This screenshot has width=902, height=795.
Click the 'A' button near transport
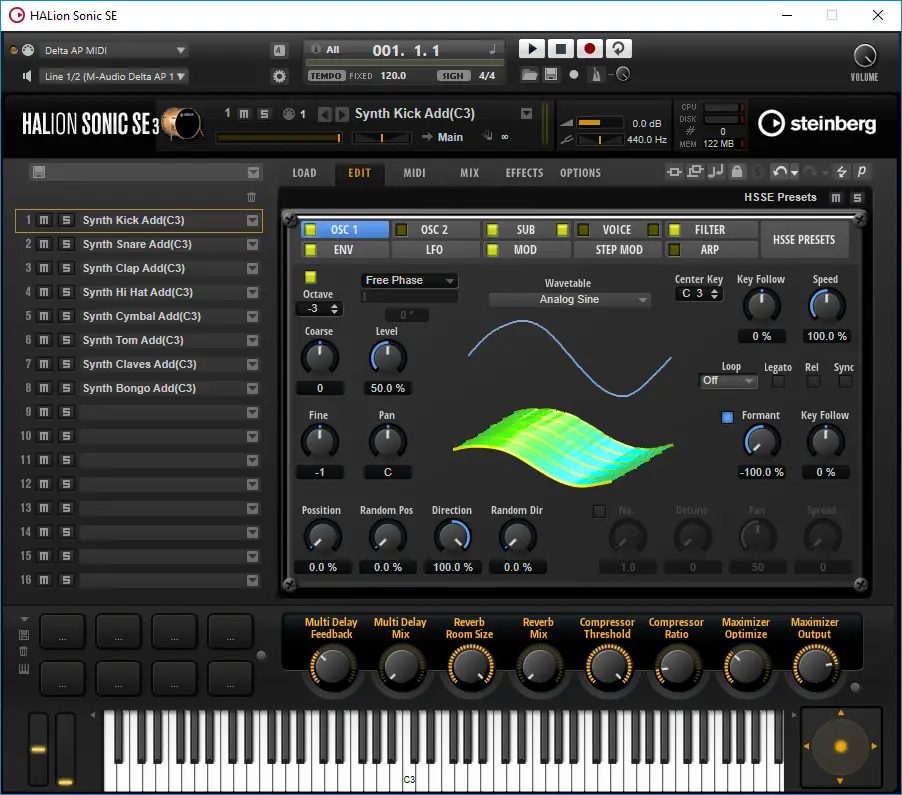(x=279, y=51)
